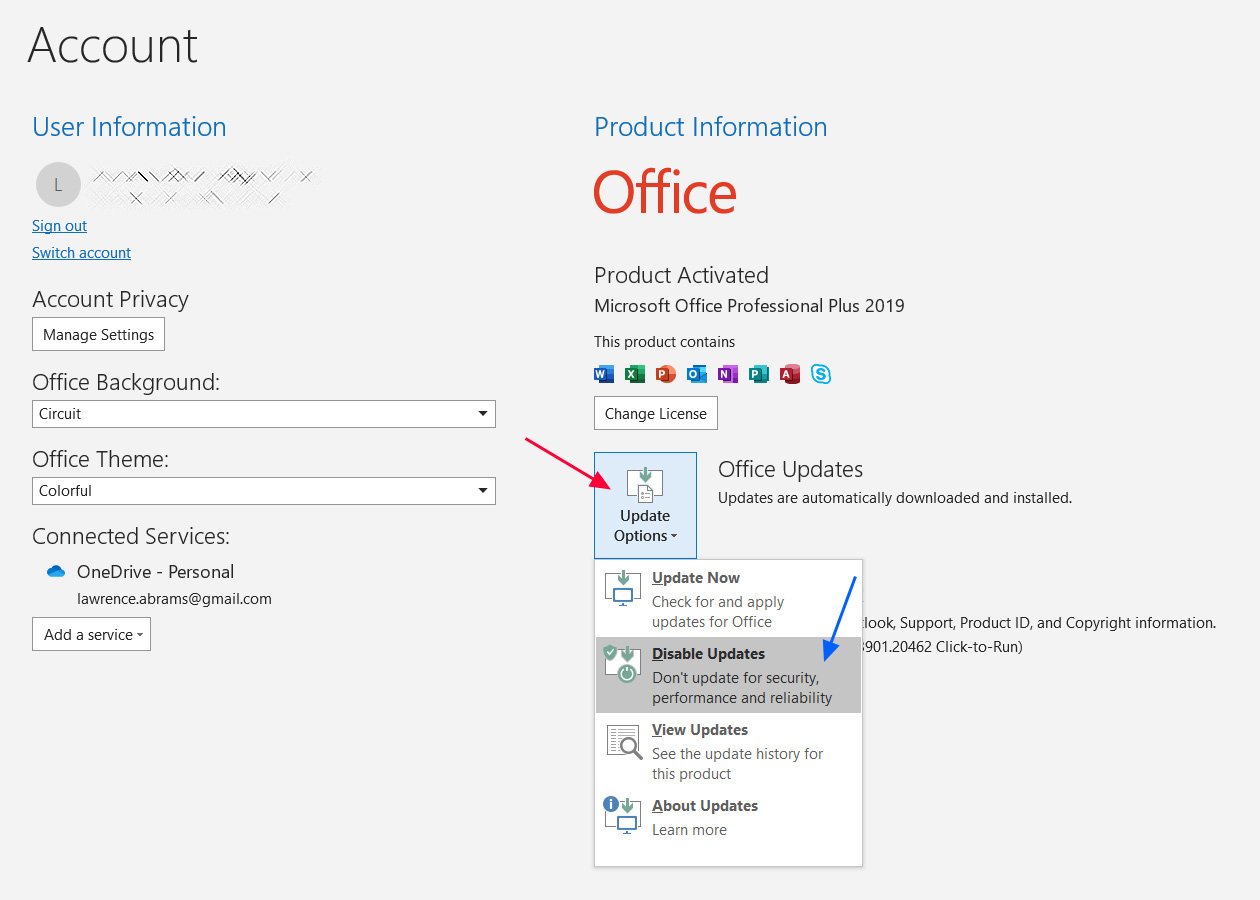
Task: Open Manage Settings for Account Privacy
Action: [98, 335]
